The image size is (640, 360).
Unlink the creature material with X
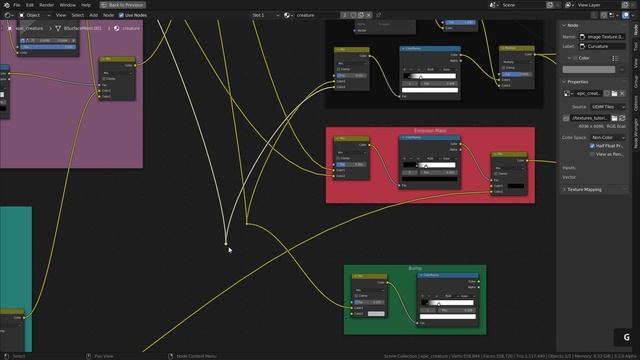pyautogui.click(x=369, y=15)
